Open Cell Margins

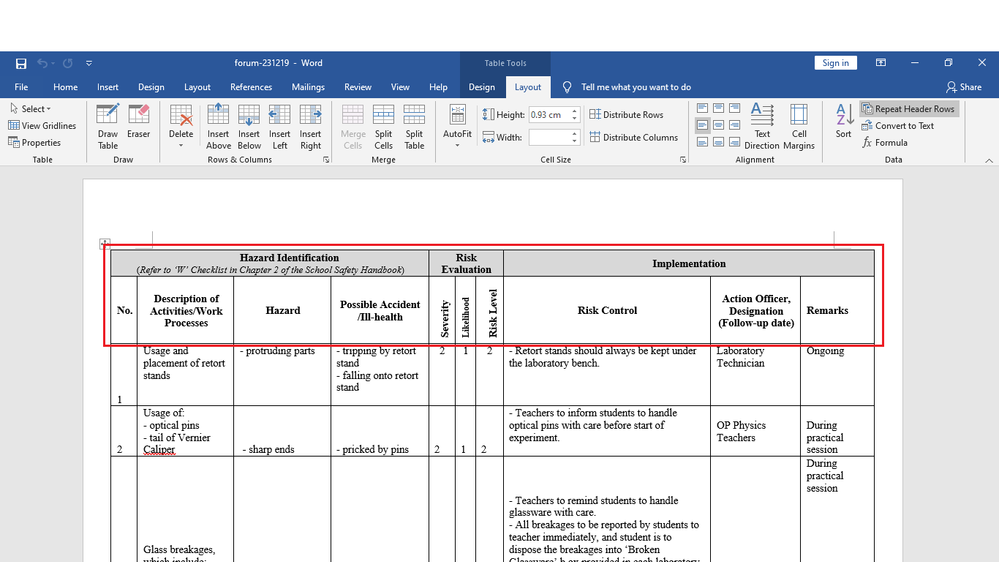(799, 127)
